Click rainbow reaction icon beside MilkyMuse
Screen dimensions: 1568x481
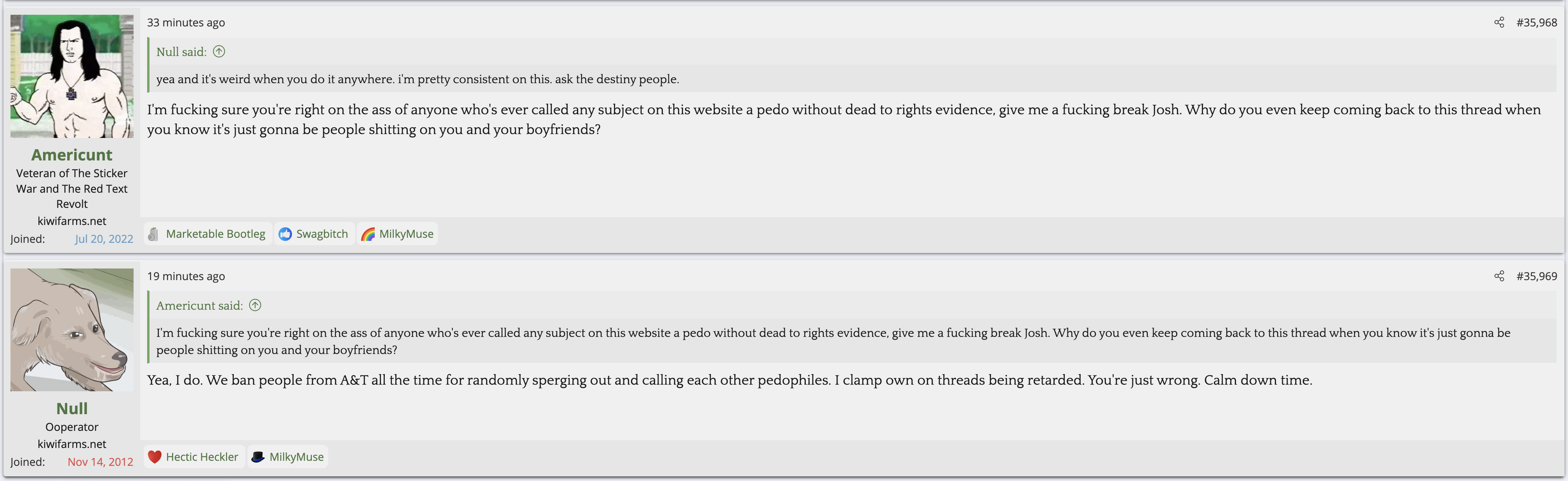pyautogui.click(x=368, y=234)
